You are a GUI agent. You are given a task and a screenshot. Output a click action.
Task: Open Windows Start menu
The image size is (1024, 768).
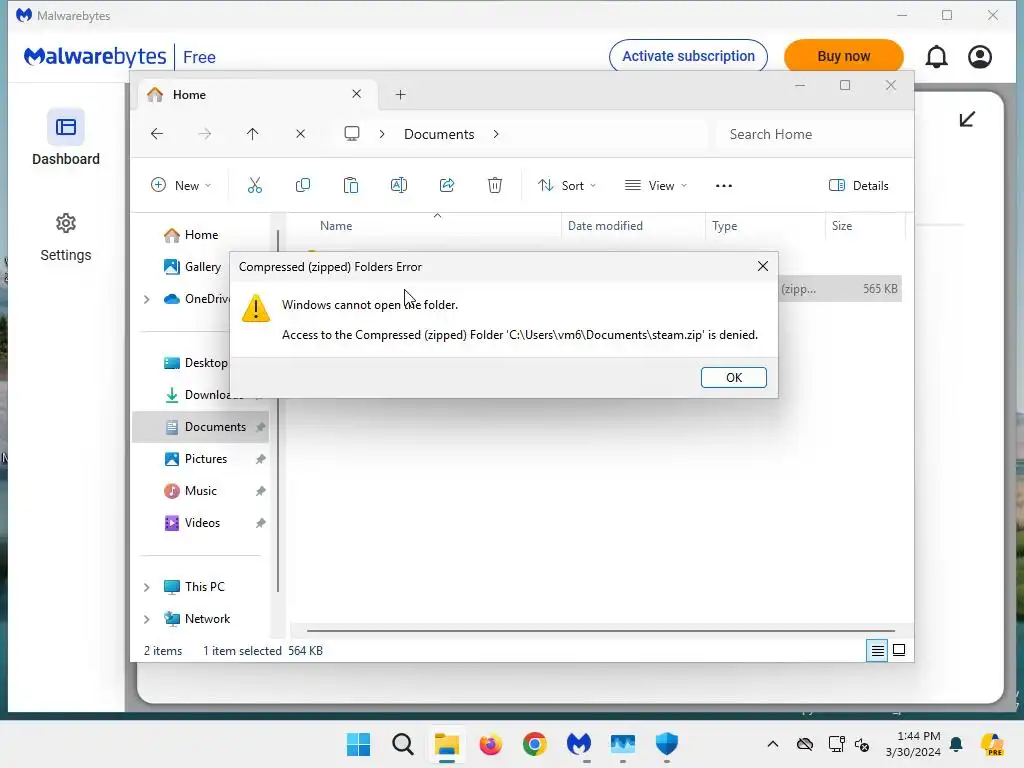coord(358,744)
